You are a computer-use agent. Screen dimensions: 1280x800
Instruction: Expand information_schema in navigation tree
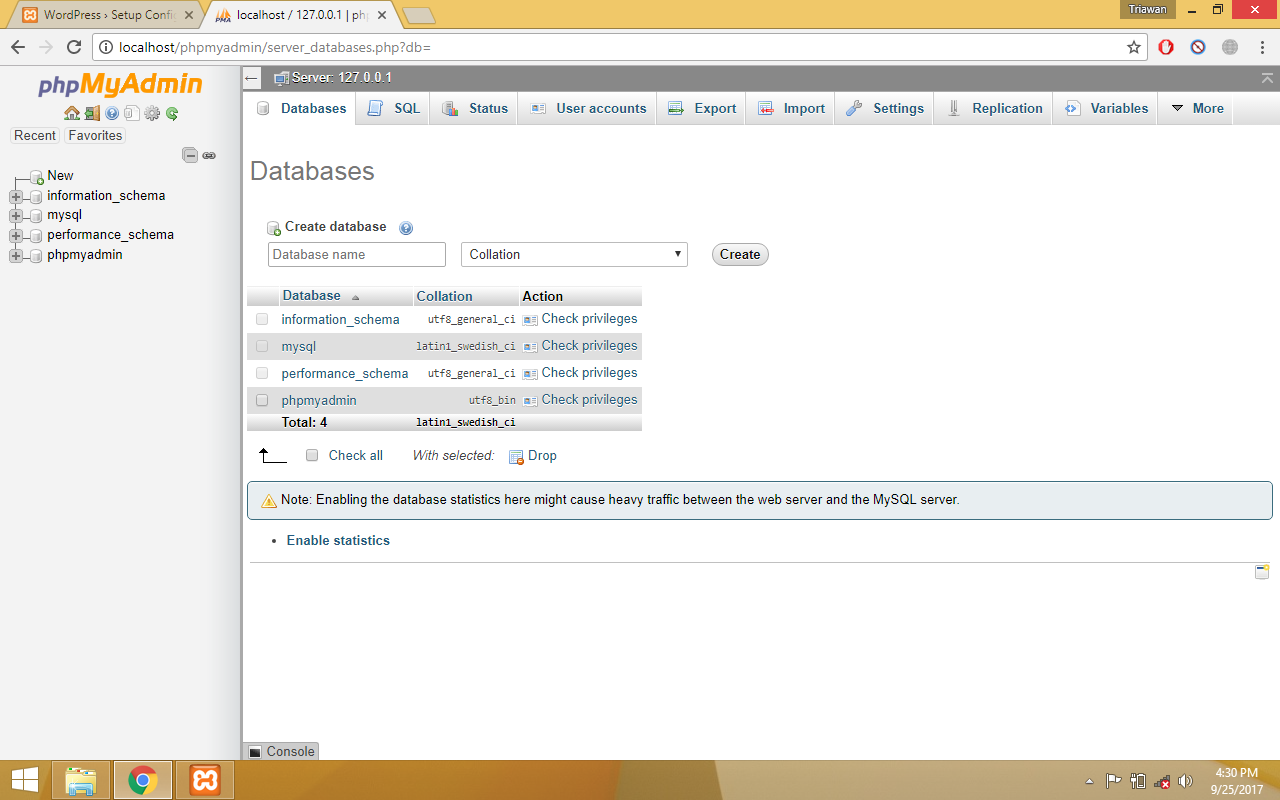pyautogui.click(x=15, y=196)
